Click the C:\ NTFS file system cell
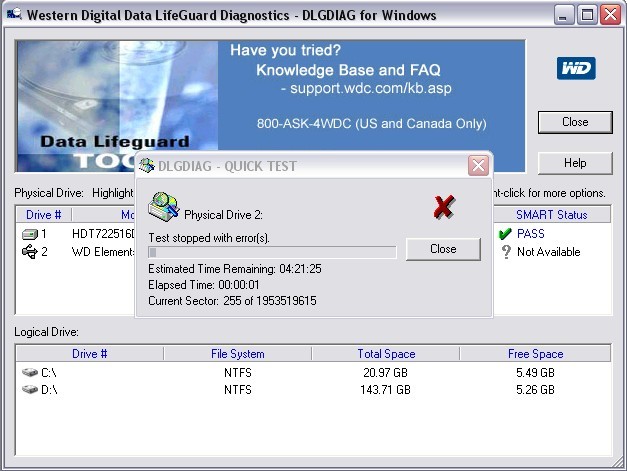The height and width of the screenshot is (471, 627). pos(238,373)
